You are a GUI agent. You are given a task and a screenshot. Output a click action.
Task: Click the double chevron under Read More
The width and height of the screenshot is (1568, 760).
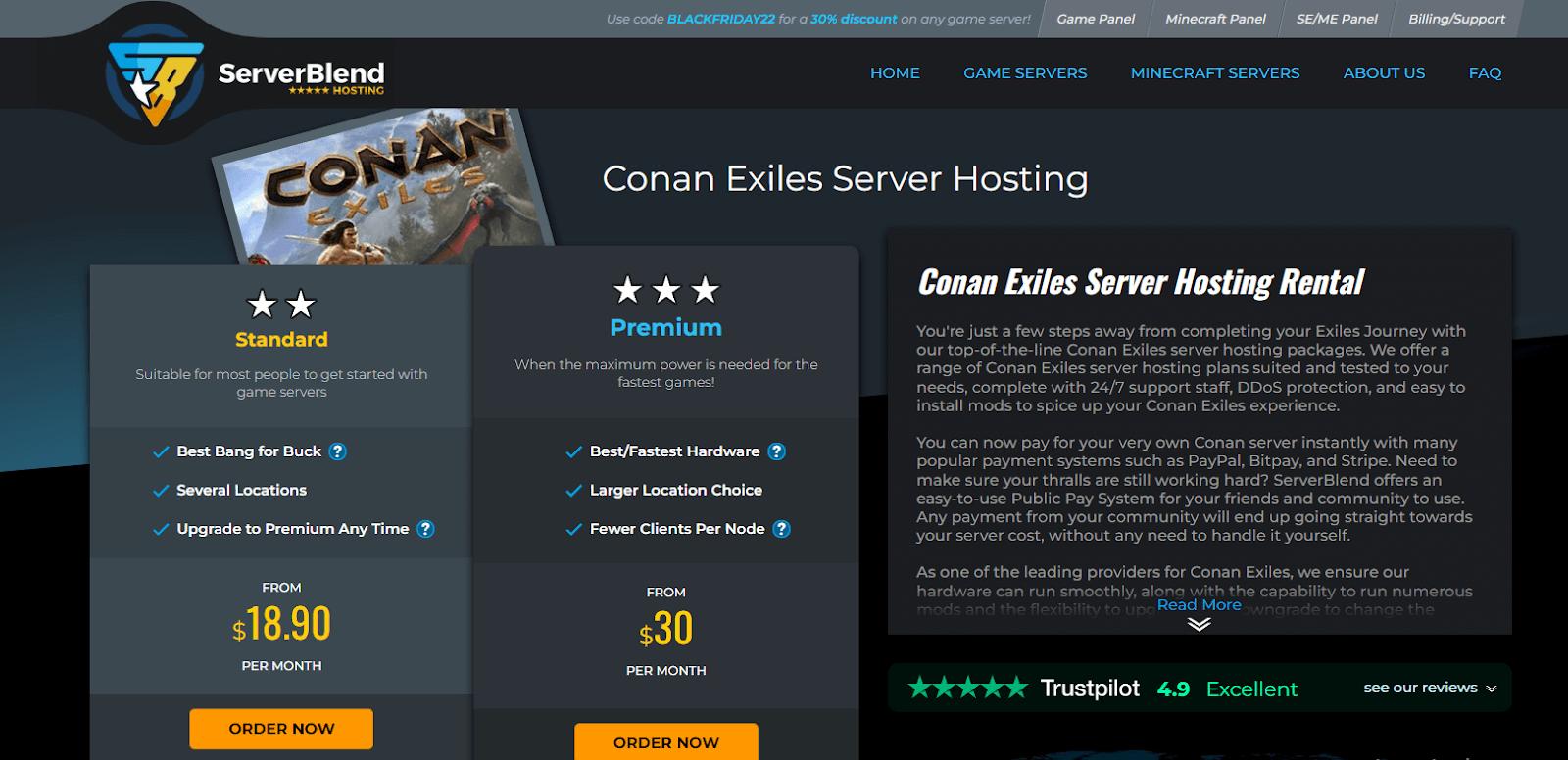[x=1200, y=624]
